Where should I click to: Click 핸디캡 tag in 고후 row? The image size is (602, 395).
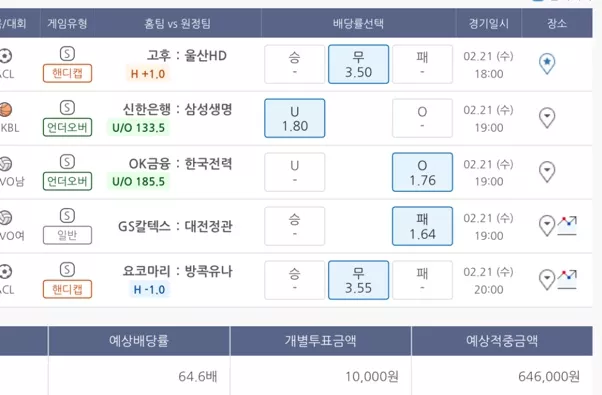(x=67, y=73)
